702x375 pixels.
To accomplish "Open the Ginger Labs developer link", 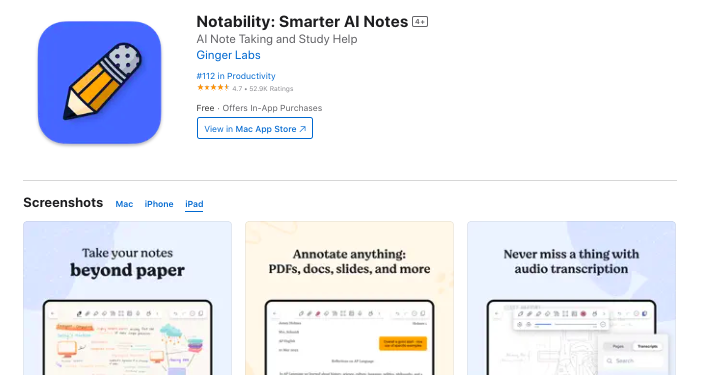I will 228,55.
